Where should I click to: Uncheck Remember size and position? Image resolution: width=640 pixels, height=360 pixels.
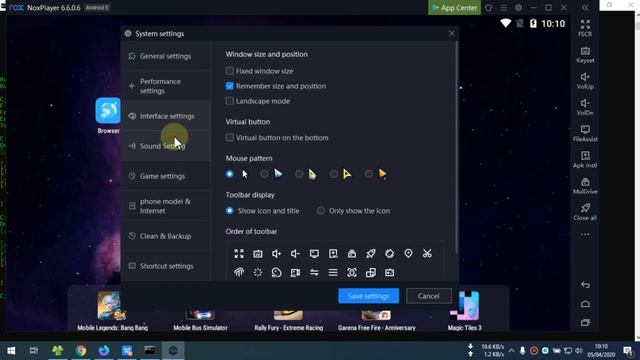point(229,86)
